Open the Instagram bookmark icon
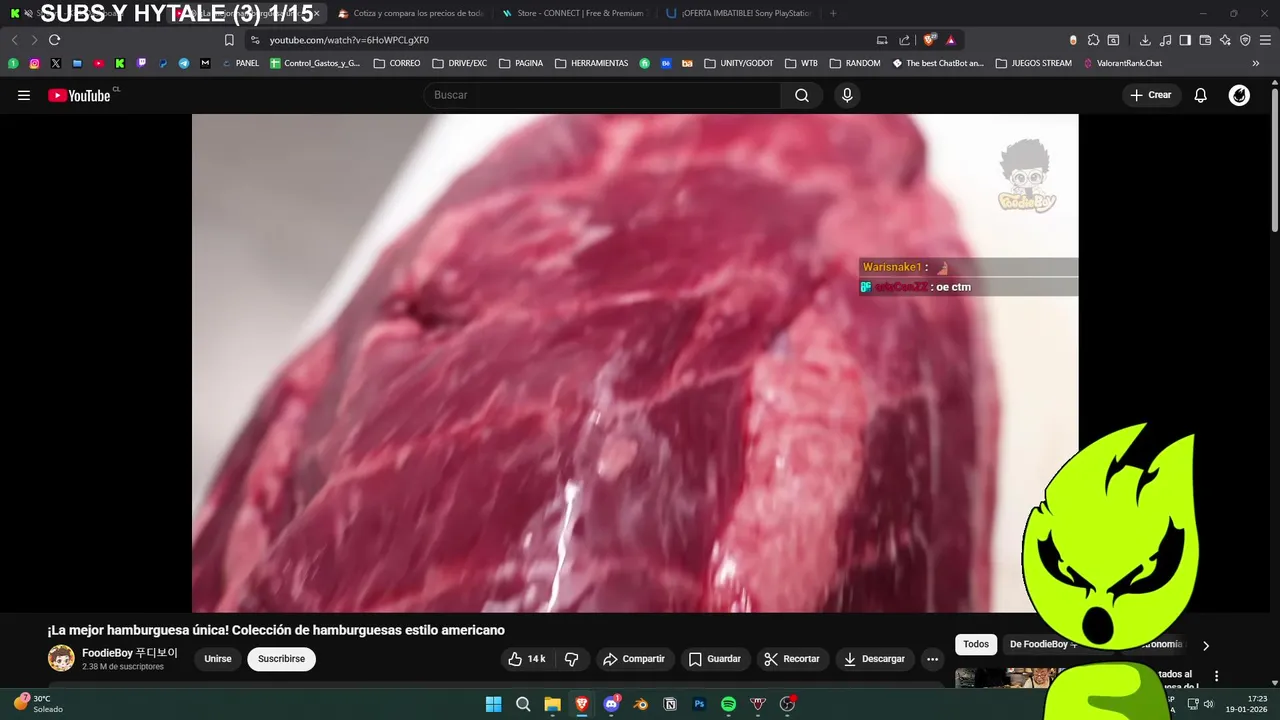Image resolution: width=1280 pixels, height=720 pixels. (x=34, y=63)
